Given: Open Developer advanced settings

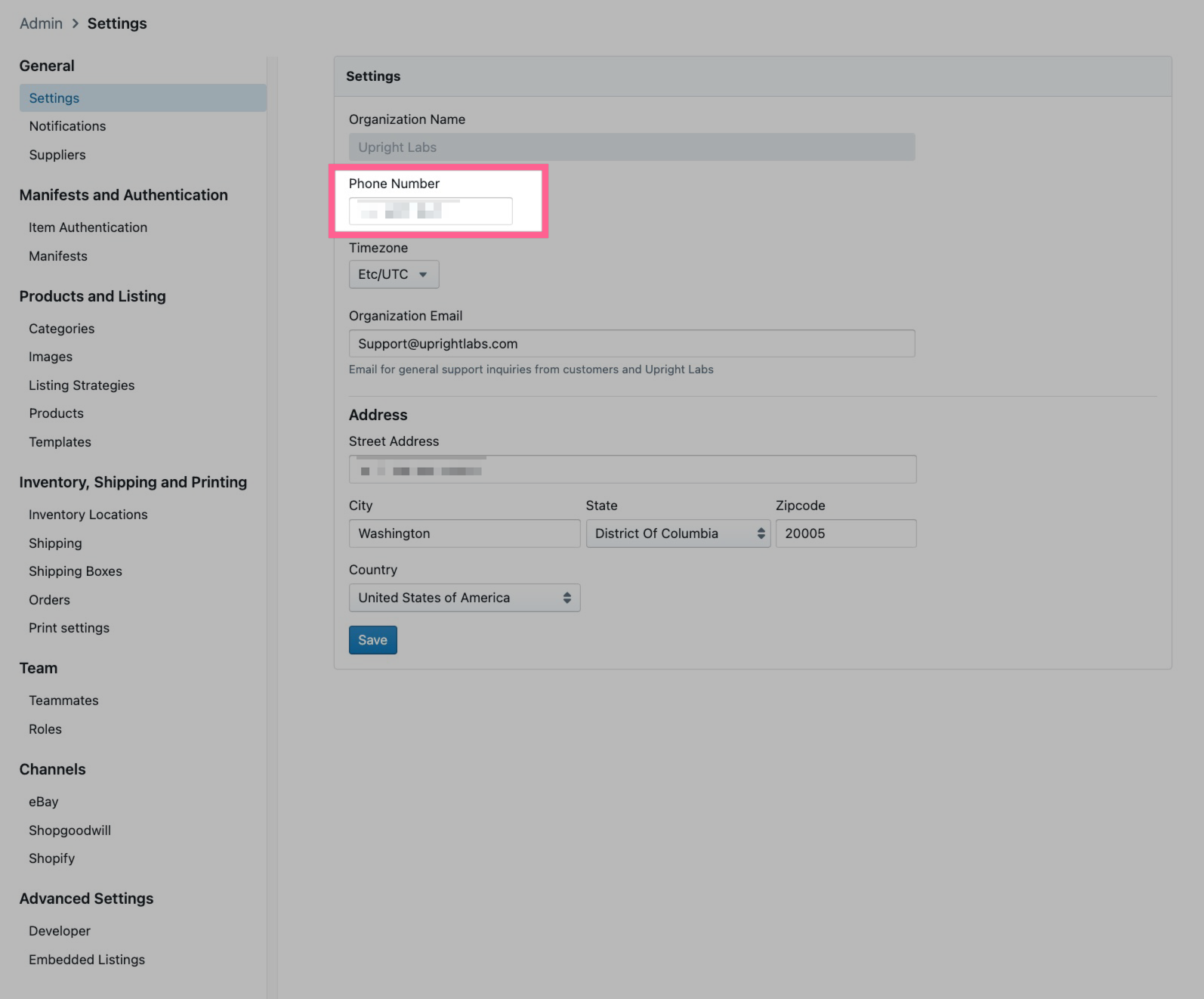Looking at the screenshot, I should (60, 931).
